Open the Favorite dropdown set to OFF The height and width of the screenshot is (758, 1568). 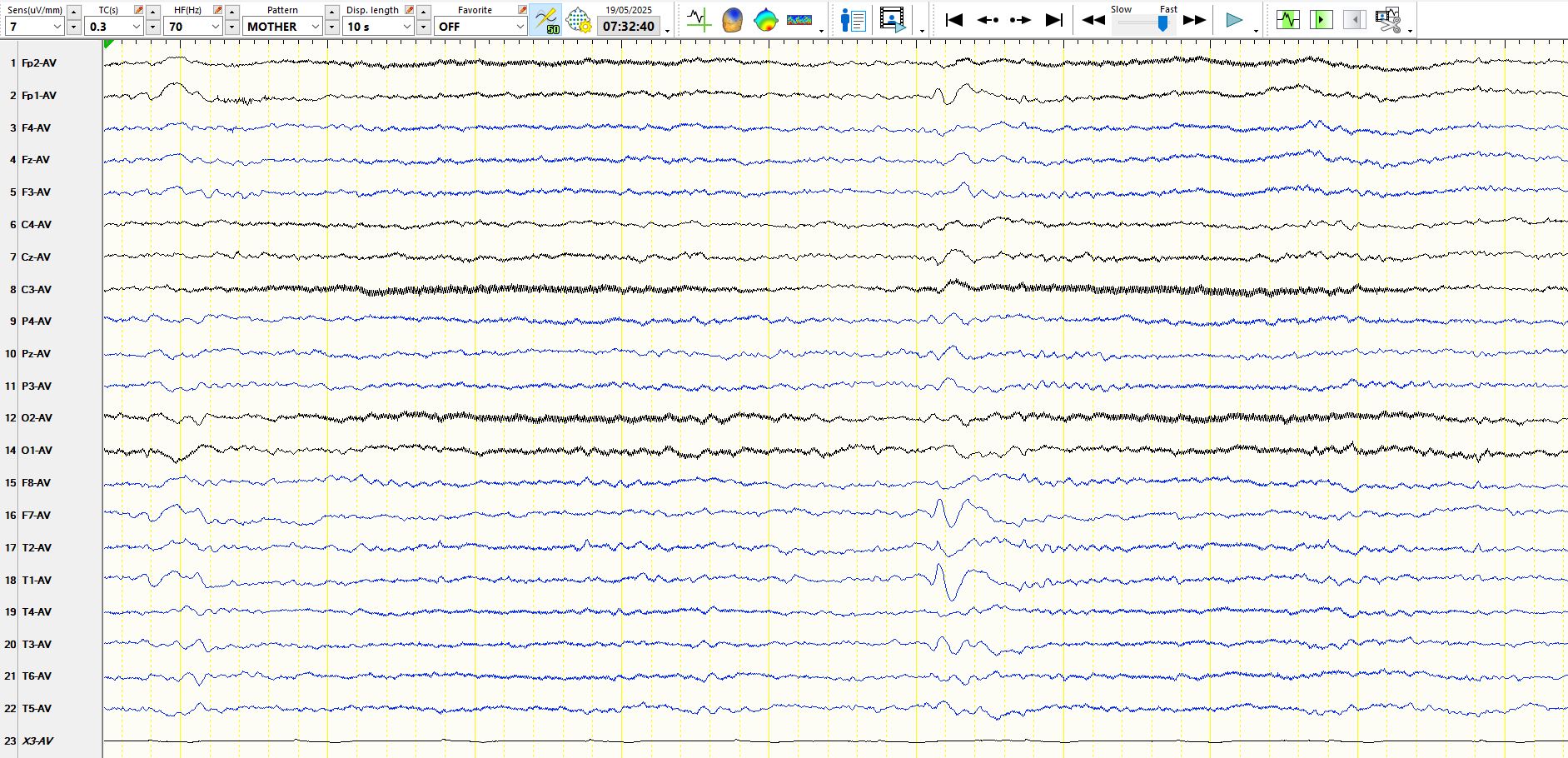519,27
